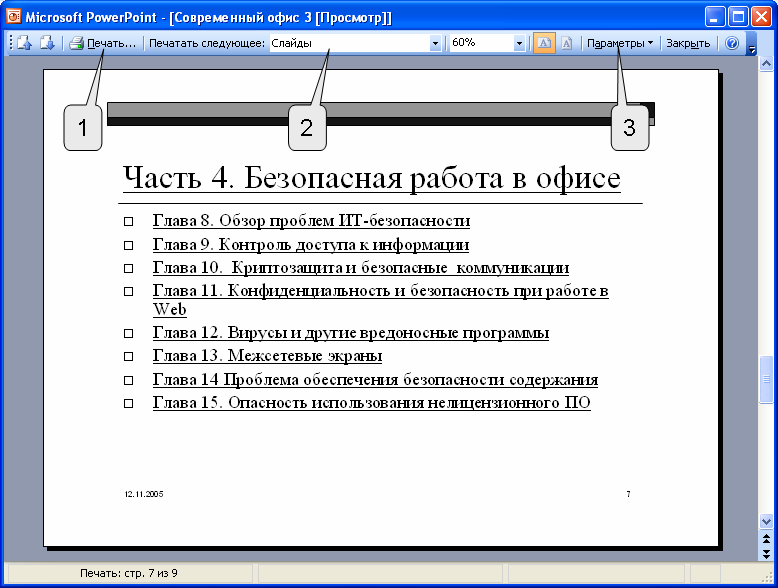Open link Глава 8. Обзор проблем ИТ-безопасности
This screenshot has width=778, height=588.
[x=311, y=221]
